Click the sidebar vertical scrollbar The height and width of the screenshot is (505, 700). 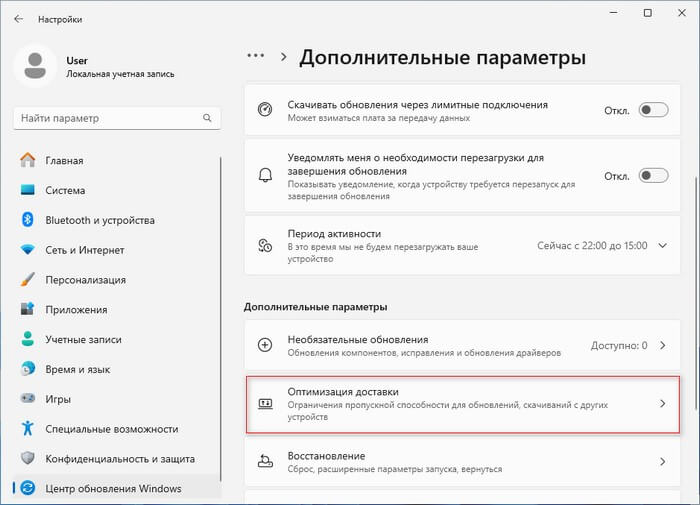click(x=221, y=319)
